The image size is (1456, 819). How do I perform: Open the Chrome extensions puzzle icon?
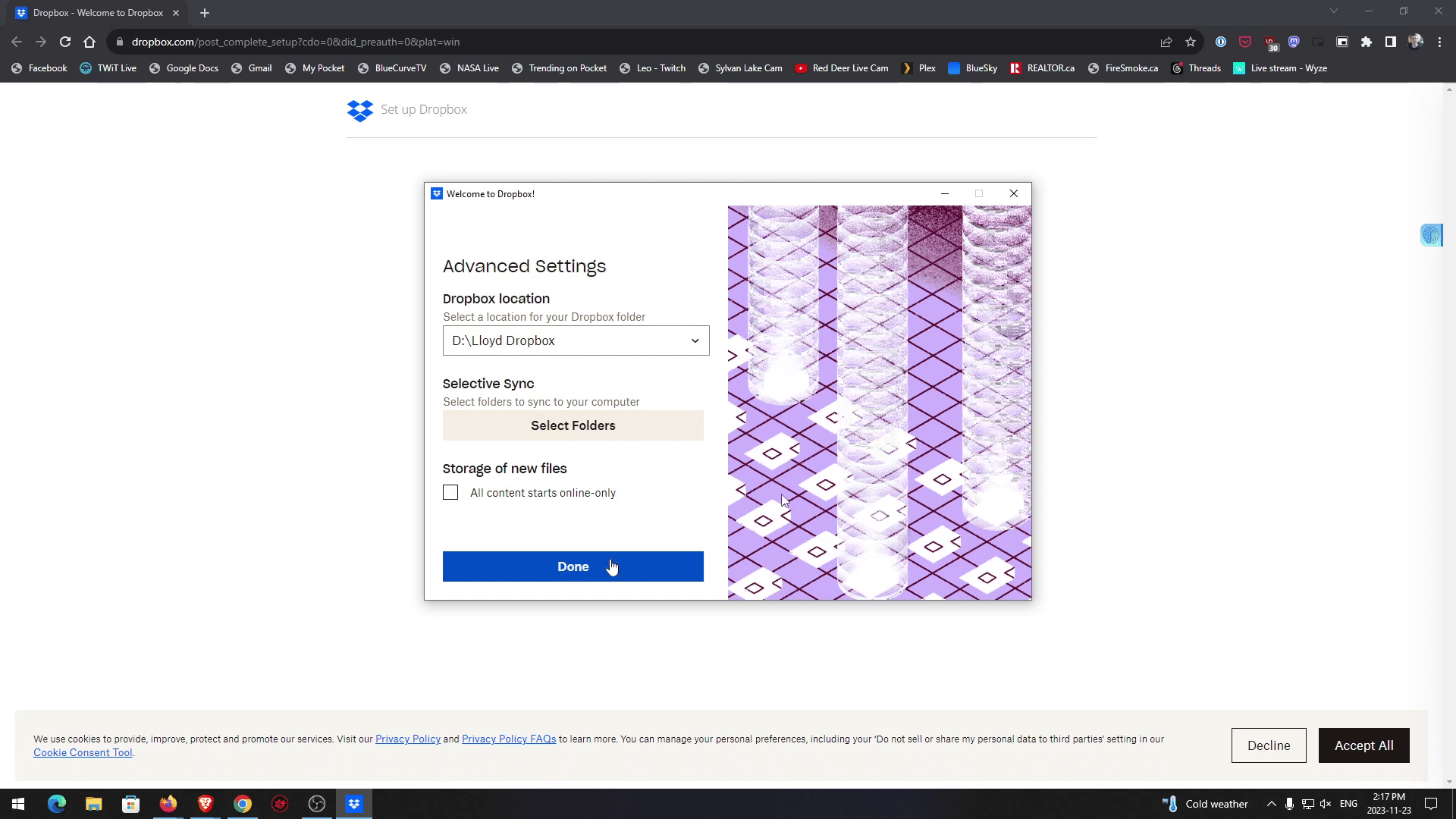(x=1367, y=42)
